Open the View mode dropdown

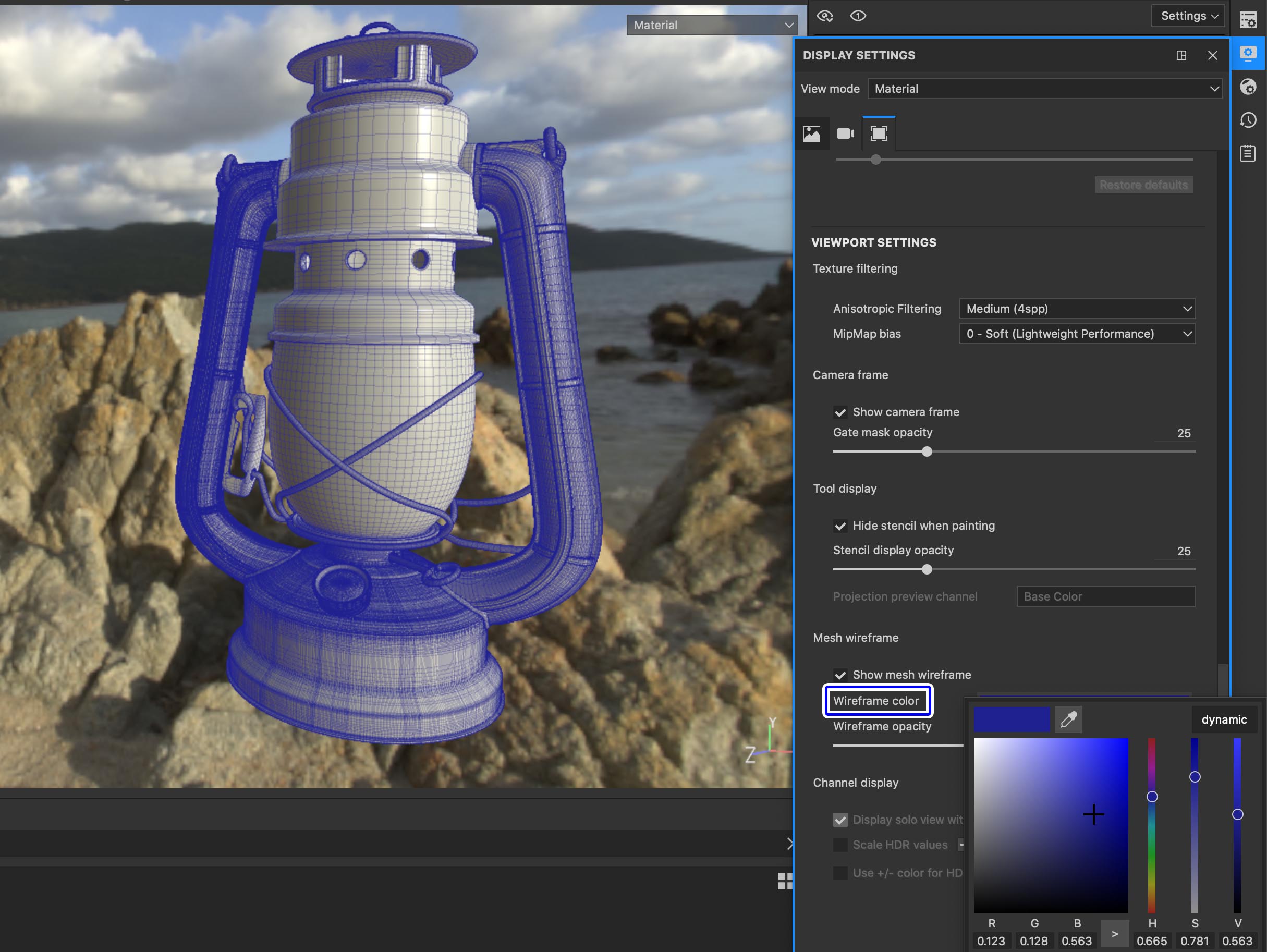coord(1045,88)
